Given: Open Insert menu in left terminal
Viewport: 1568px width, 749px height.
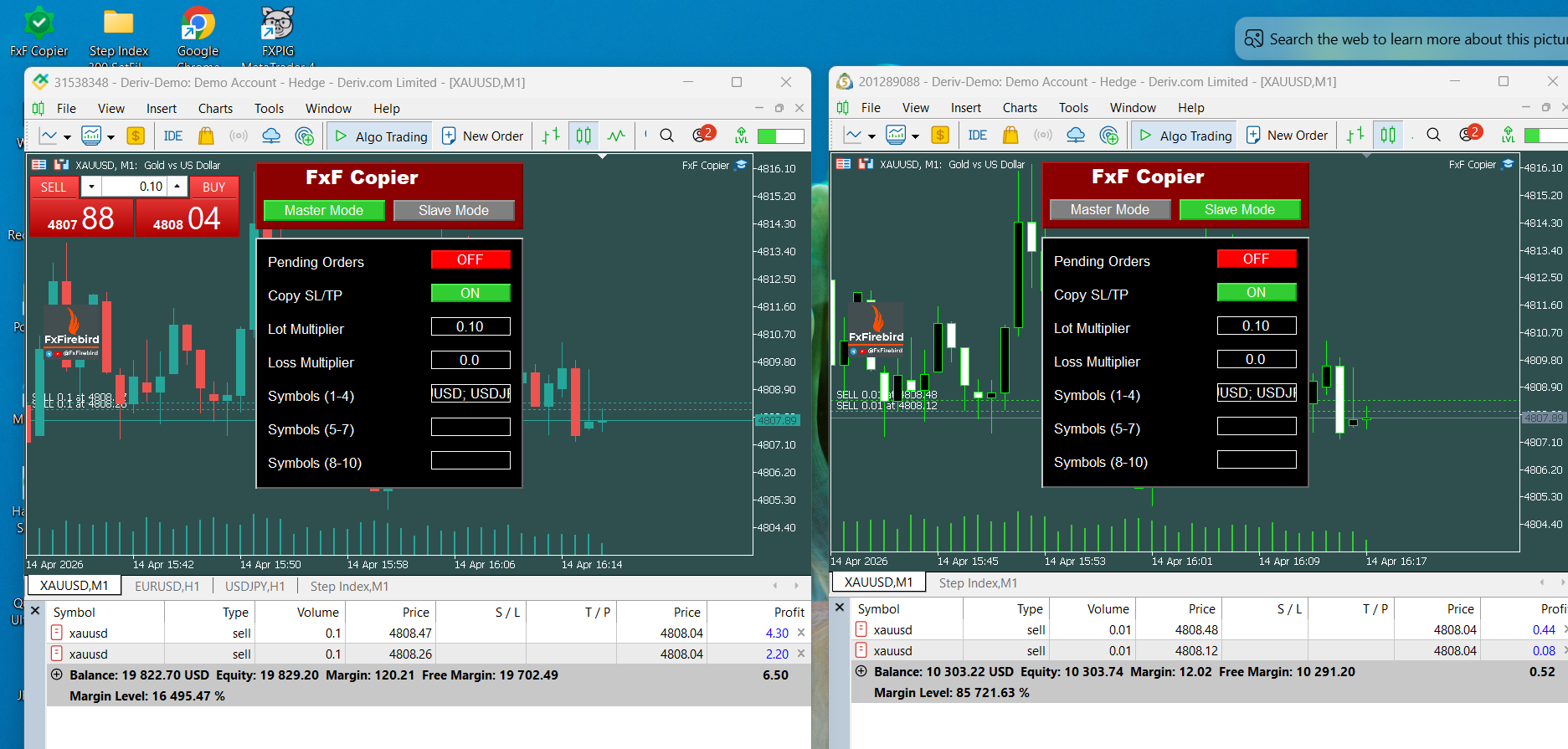Looking at the screenshot, I should 162,109.
